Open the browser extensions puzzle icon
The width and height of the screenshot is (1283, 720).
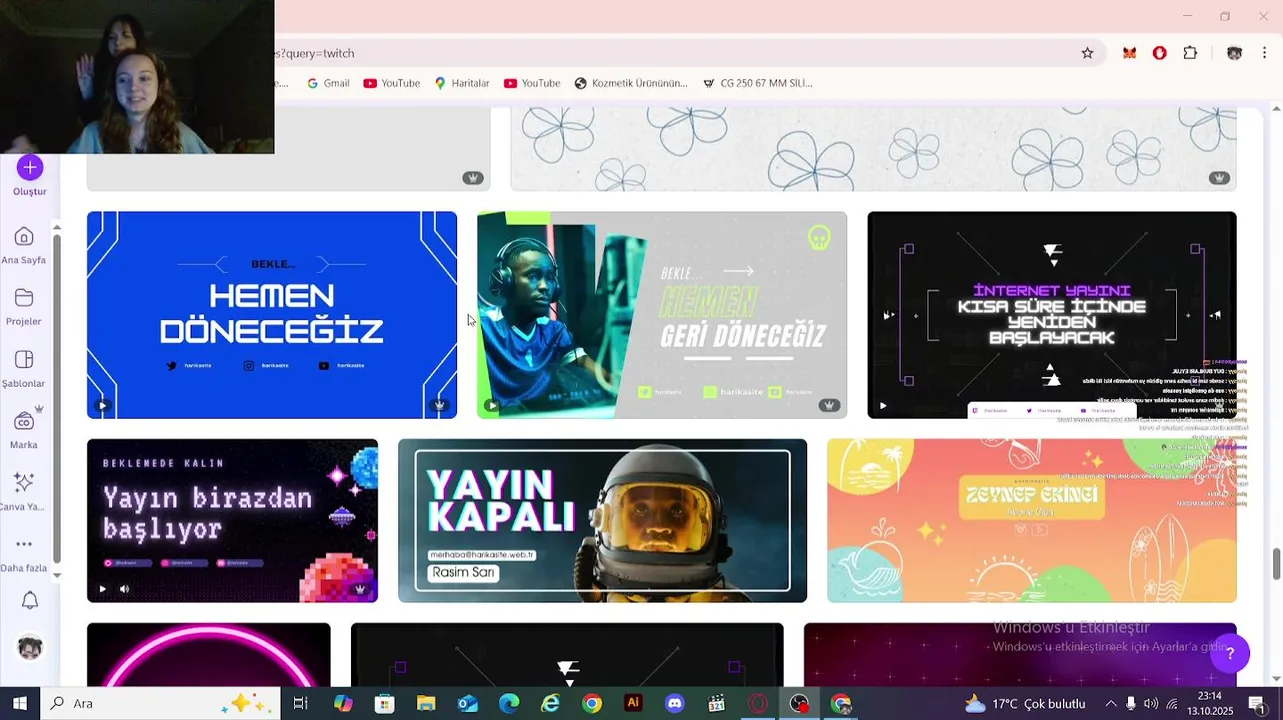1190,53
